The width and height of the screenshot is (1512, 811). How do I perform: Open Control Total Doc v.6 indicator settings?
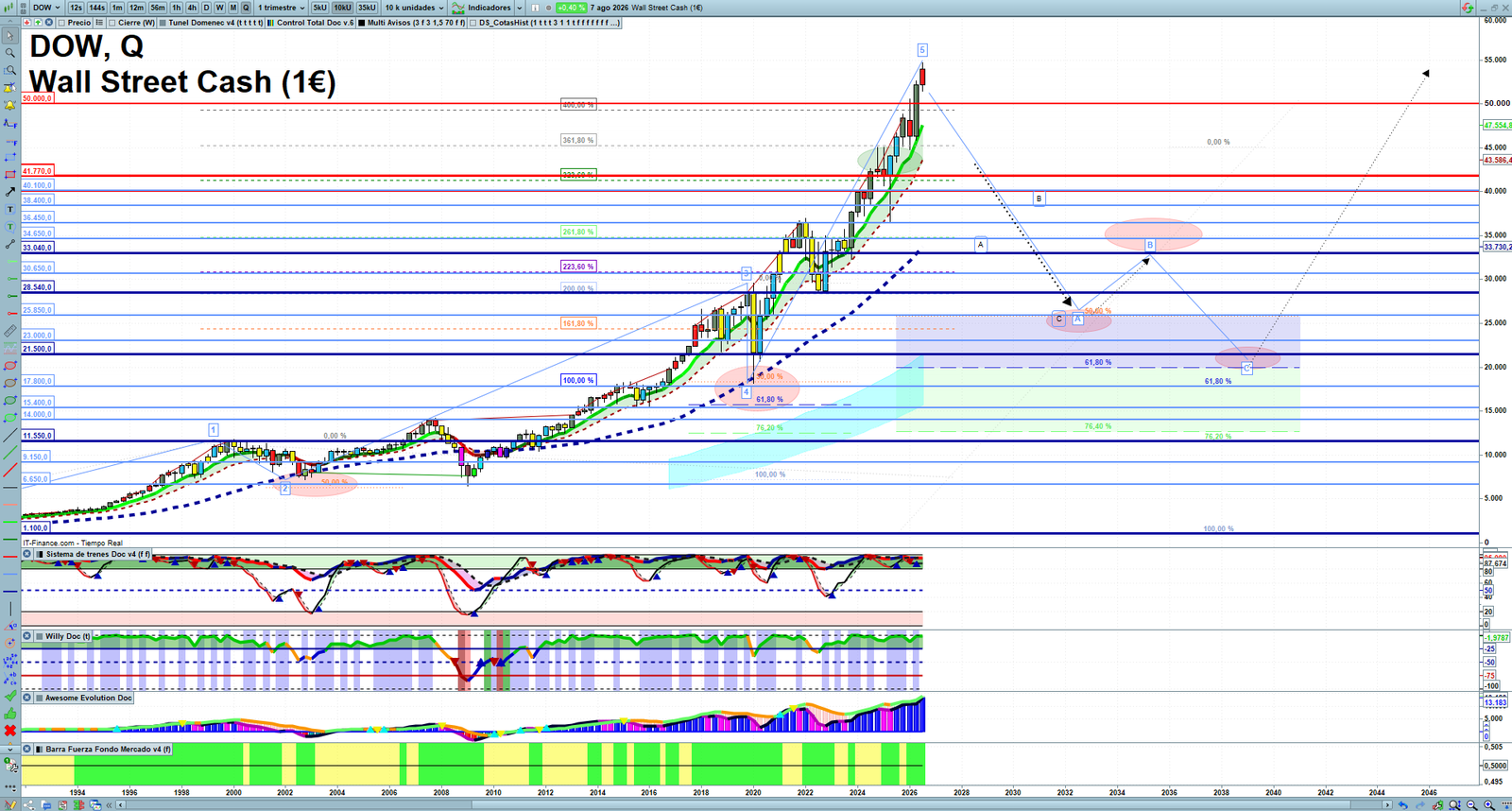click(312, 23)
